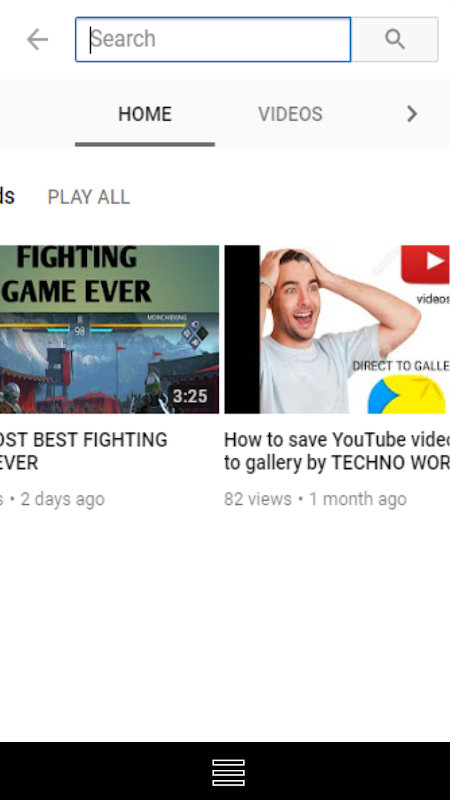Image resolution: width=450 pixels, height=800 pixels.
Task: Click the 3:25 duration badge
Action: 190,396
